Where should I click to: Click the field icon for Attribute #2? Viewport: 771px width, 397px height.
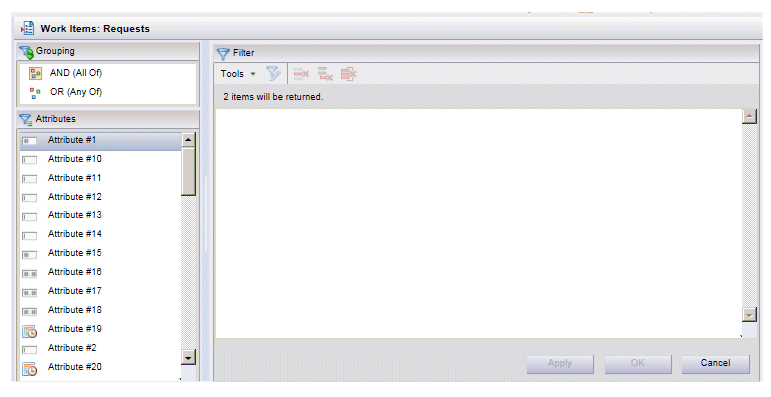coord(30,350)
